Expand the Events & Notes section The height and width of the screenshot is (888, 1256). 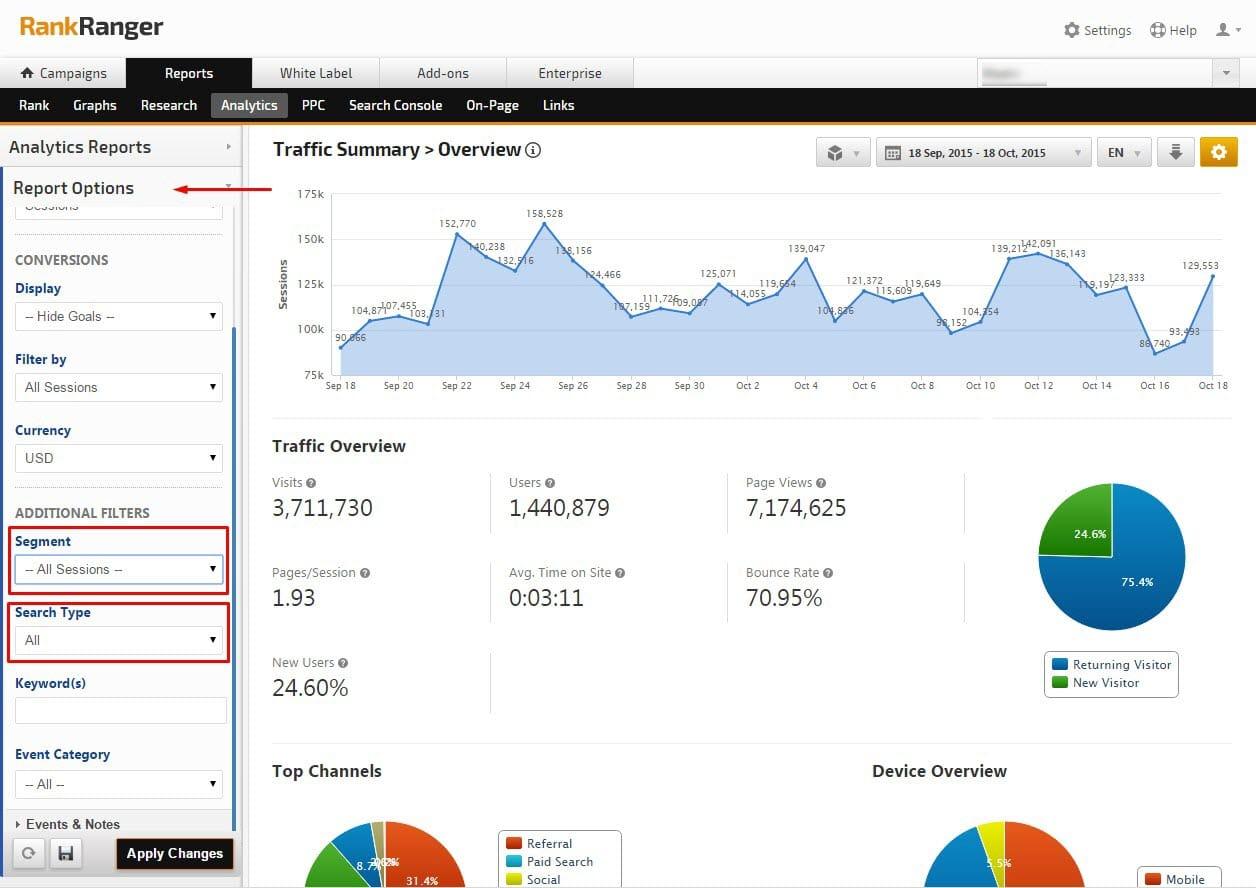point(68,824)
